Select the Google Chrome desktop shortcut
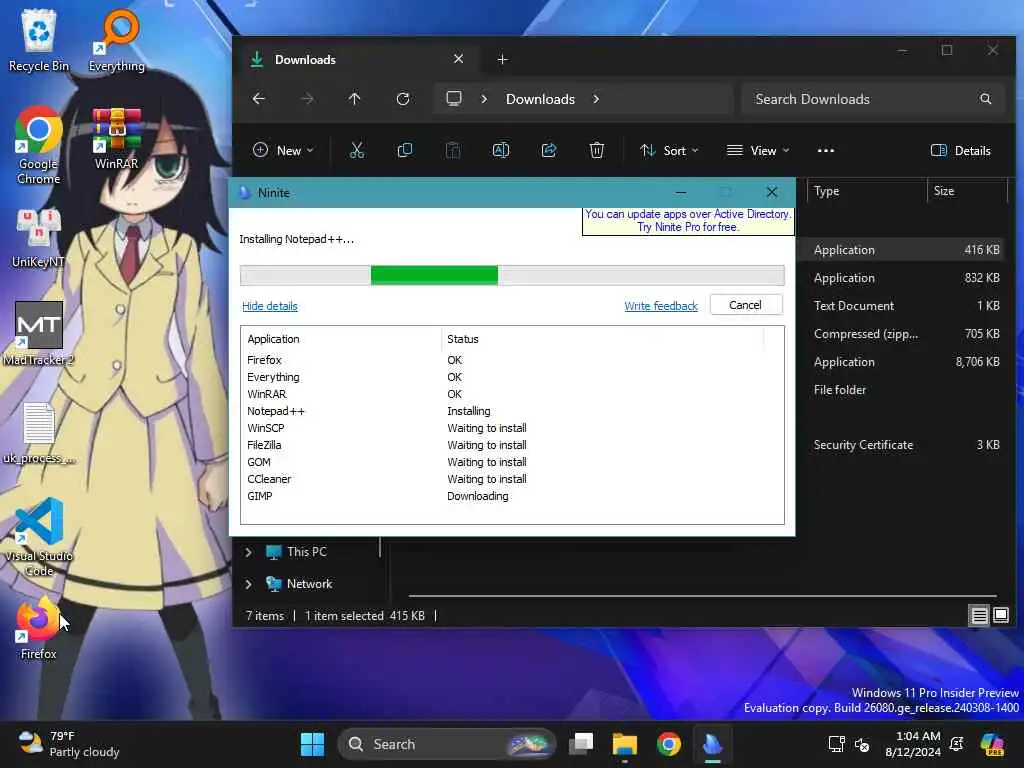This screenshot has height=768, width=1024. pos(39,145)
